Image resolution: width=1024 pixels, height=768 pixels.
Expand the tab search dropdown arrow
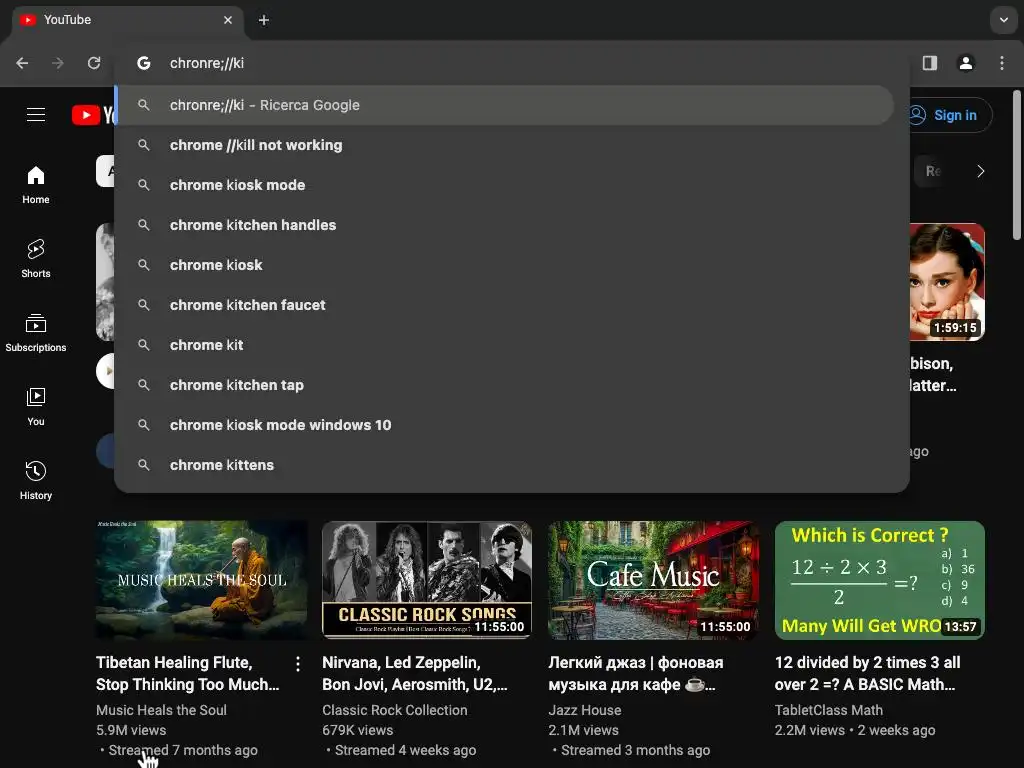1003,20
